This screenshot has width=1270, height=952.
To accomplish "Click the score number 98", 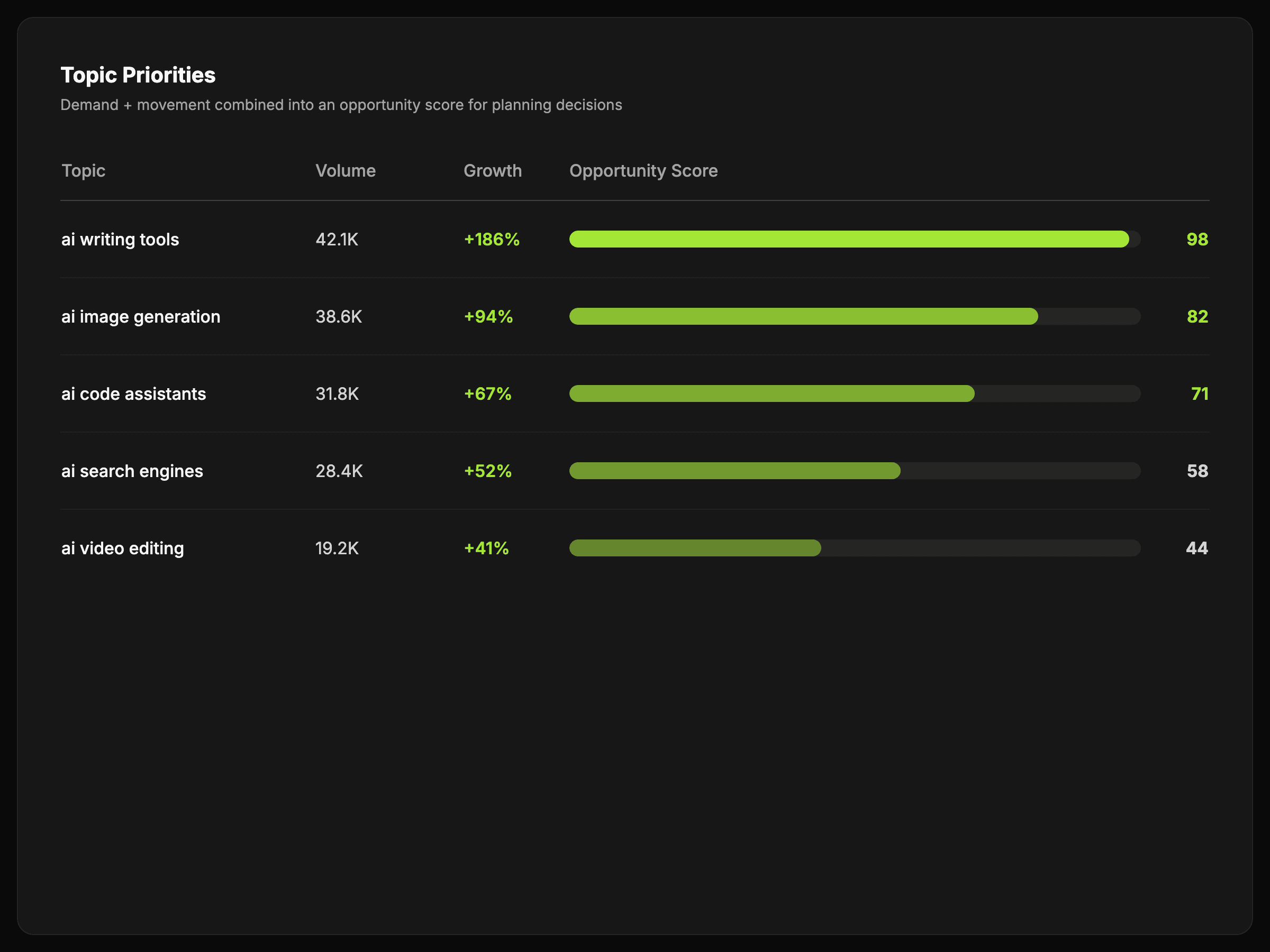I will tap(1196, 239).
